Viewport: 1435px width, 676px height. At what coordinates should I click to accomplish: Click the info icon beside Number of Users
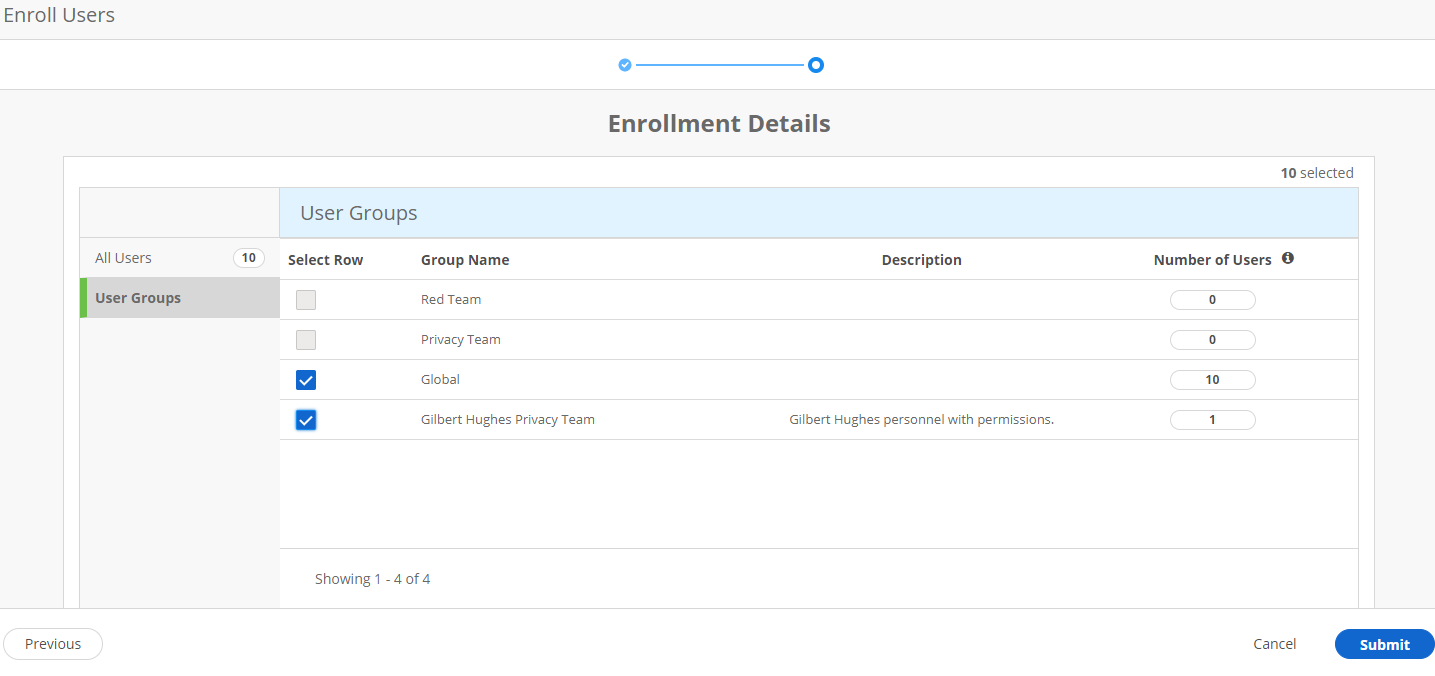(x=1288, y=258)
